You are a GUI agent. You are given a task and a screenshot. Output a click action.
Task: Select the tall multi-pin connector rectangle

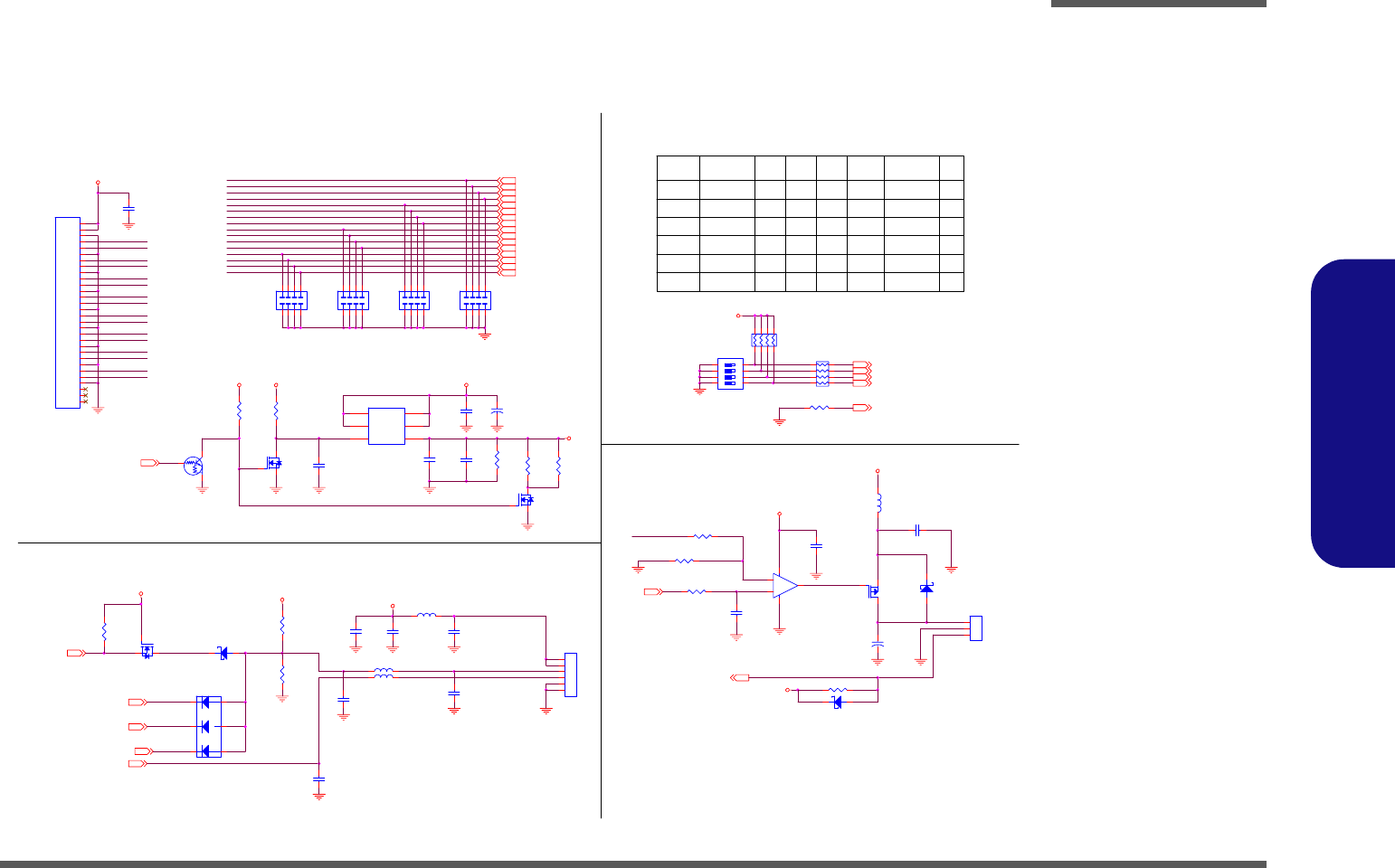[x=68, y=312]
